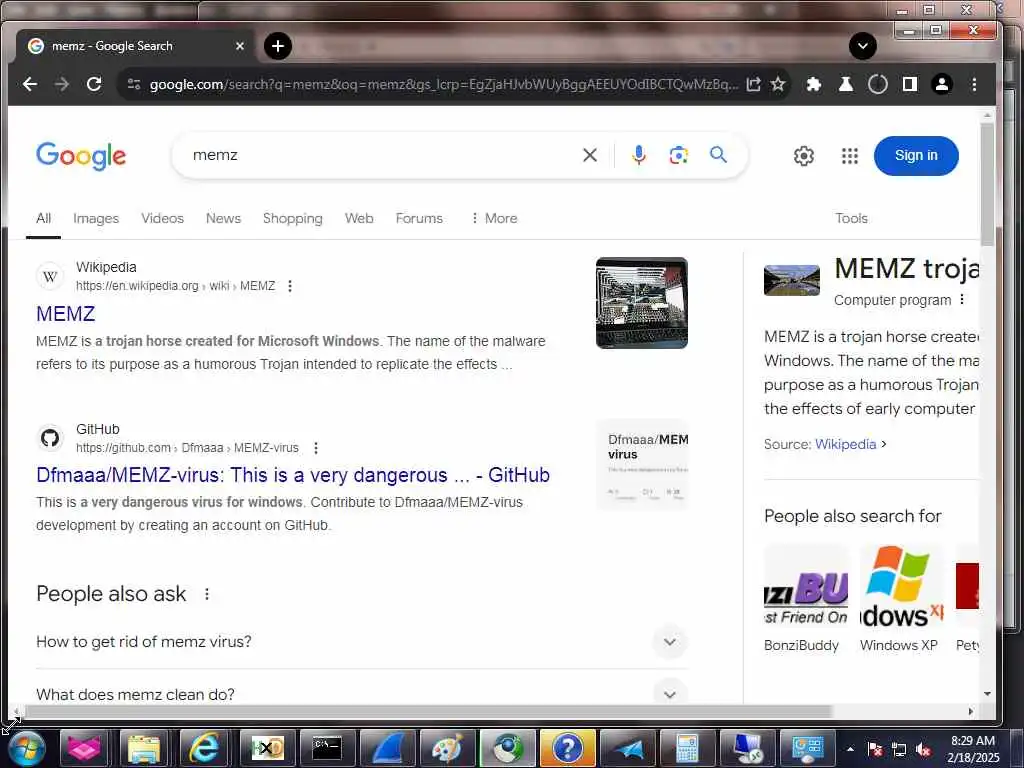Search by image with Google Lens

pos(679,155)
